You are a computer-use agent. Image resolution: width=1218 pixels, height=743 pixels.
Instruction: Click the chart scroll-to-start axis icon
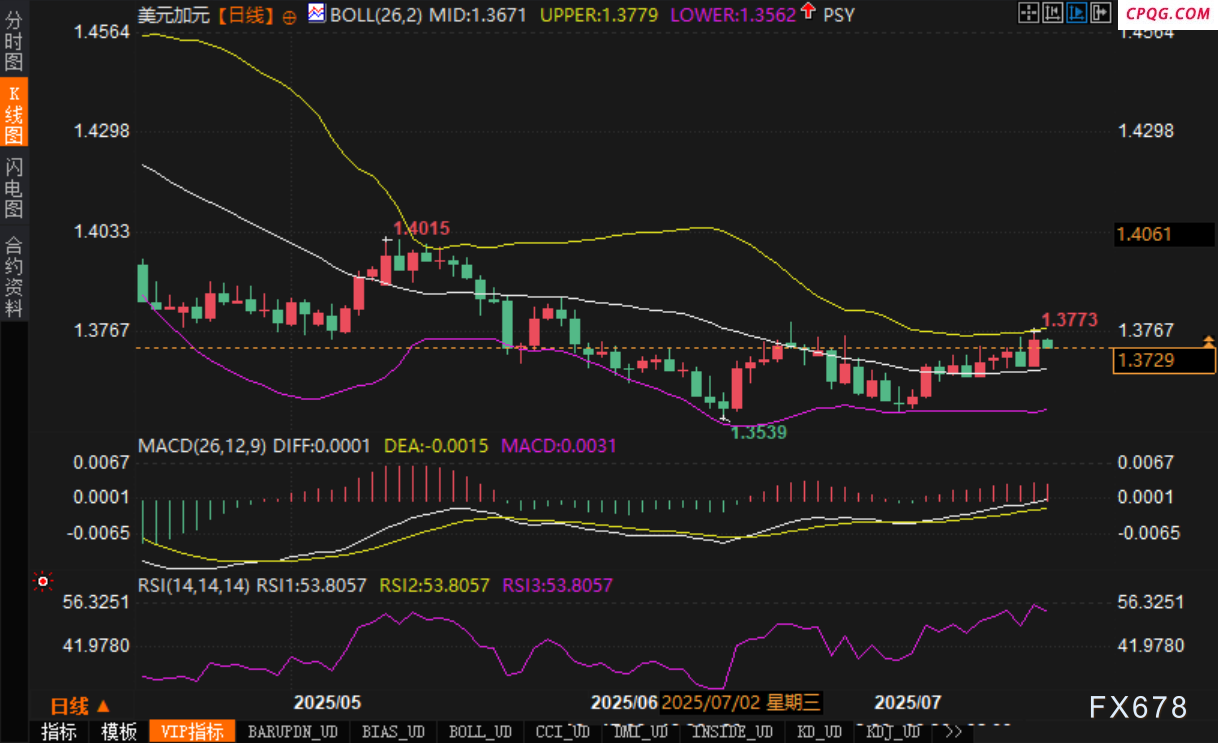1052,13
